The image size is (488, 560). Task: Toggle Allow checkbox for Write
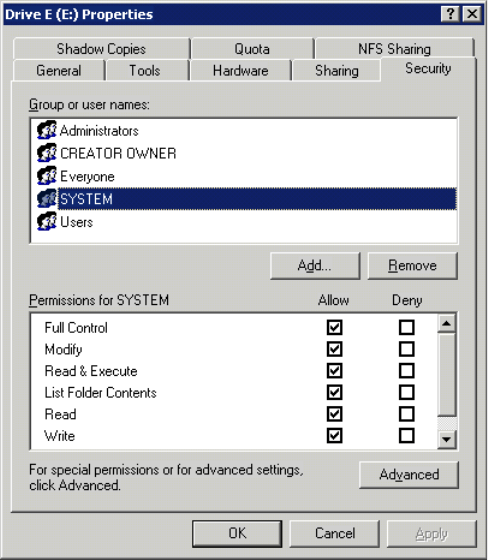click(x=334, y=436)
